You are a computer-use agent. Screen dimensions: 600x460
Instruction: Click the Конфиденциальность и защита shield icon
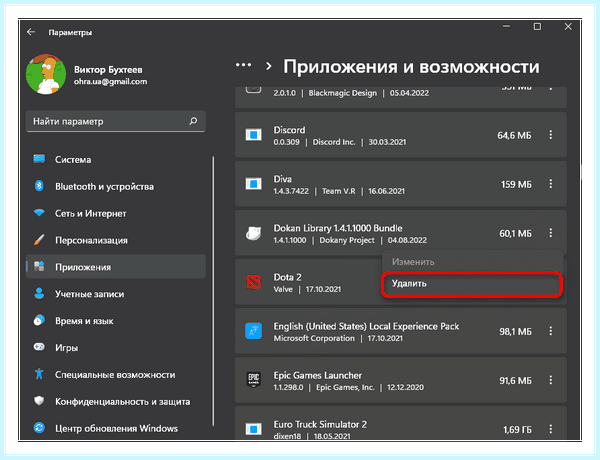click(39, 401)
